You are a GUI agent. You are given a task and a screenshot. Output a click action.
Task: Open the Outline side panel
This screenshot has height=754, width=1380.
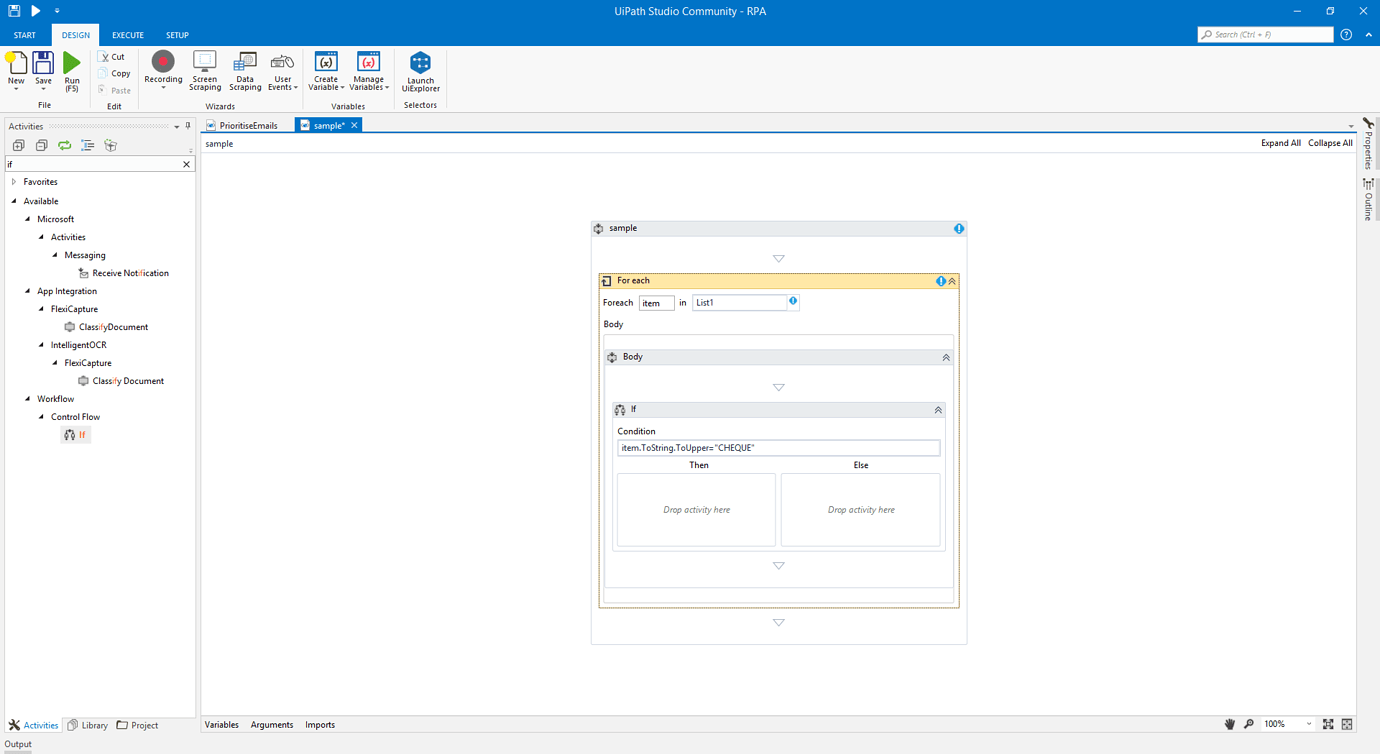(1368, 199)
